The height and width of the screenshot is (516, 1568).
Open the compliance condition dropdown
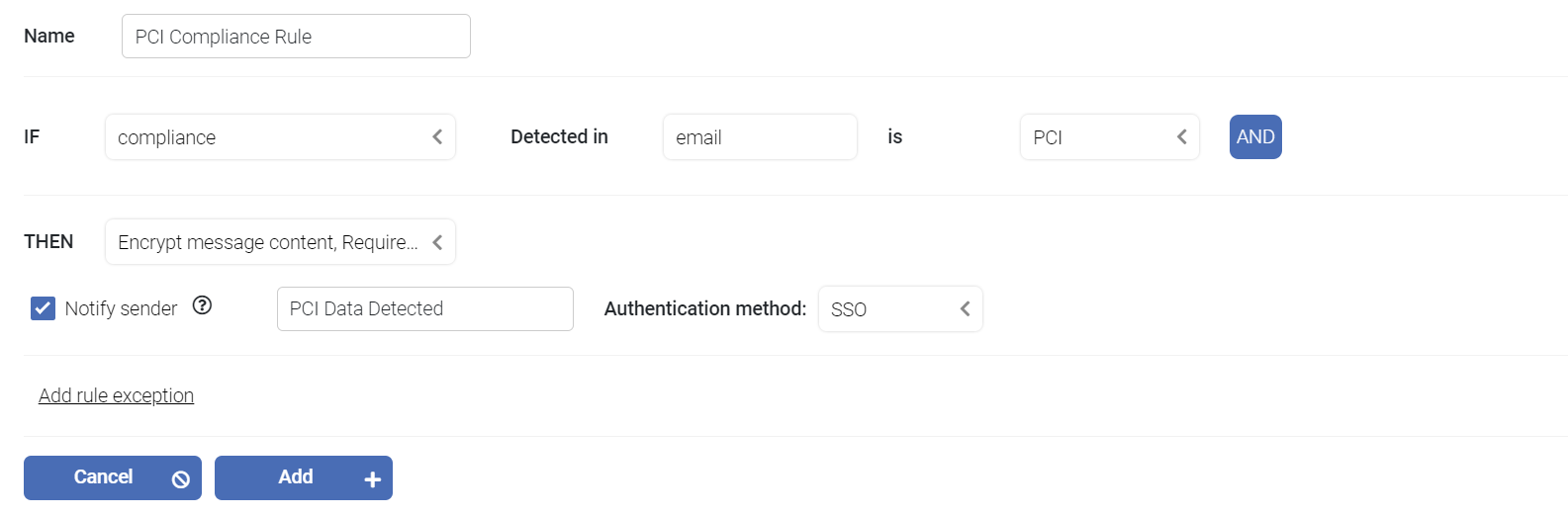tap(280, 136)
